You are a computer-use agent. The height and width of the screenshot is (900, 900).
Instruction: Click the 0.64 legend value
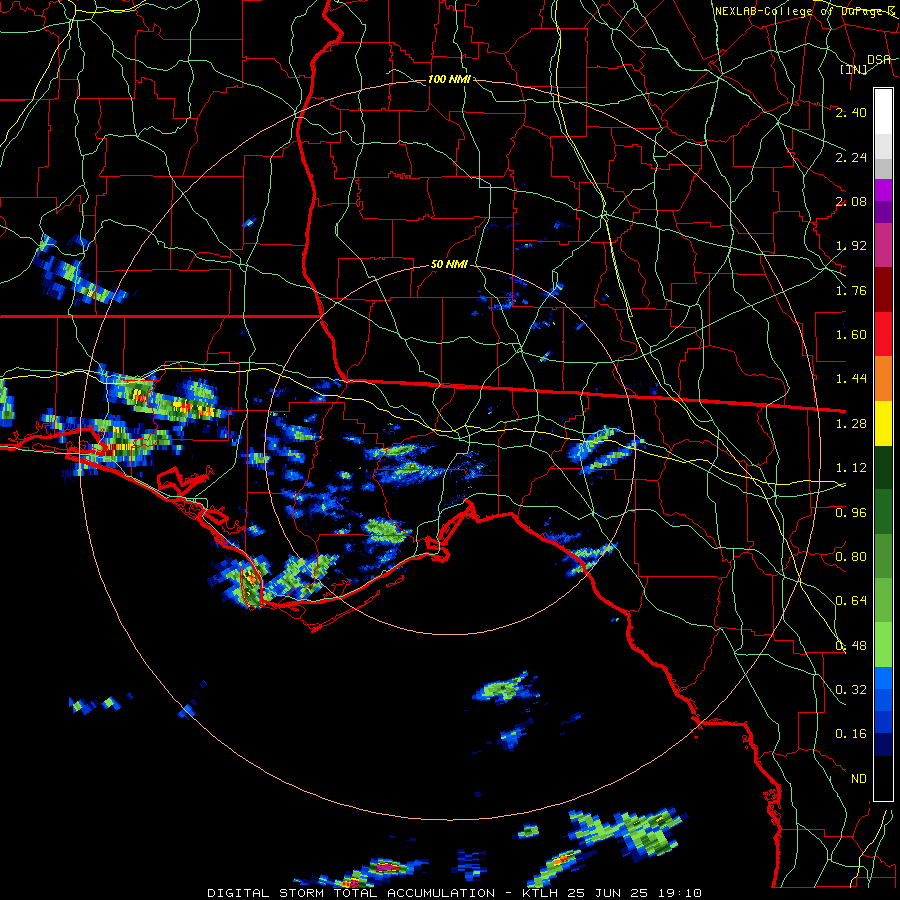851,601
